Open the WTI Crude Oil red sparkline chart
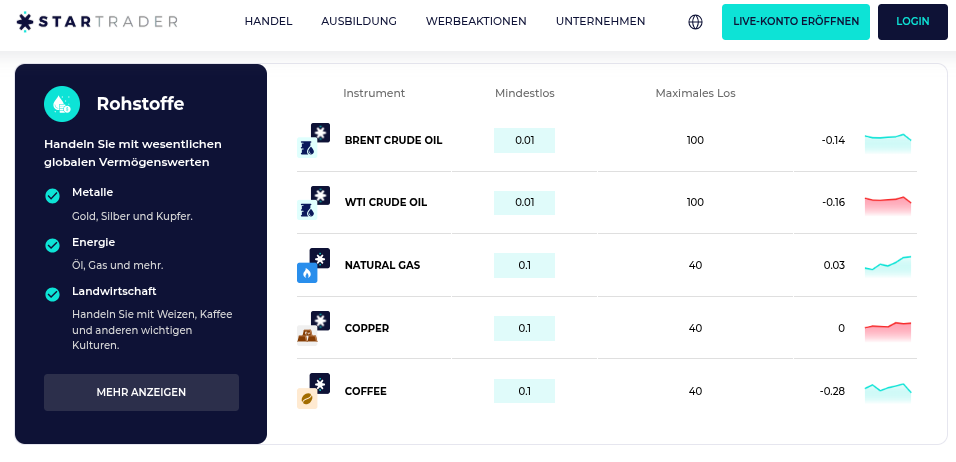Viewport: 956px width, 462px height. [x=888, y=205]
